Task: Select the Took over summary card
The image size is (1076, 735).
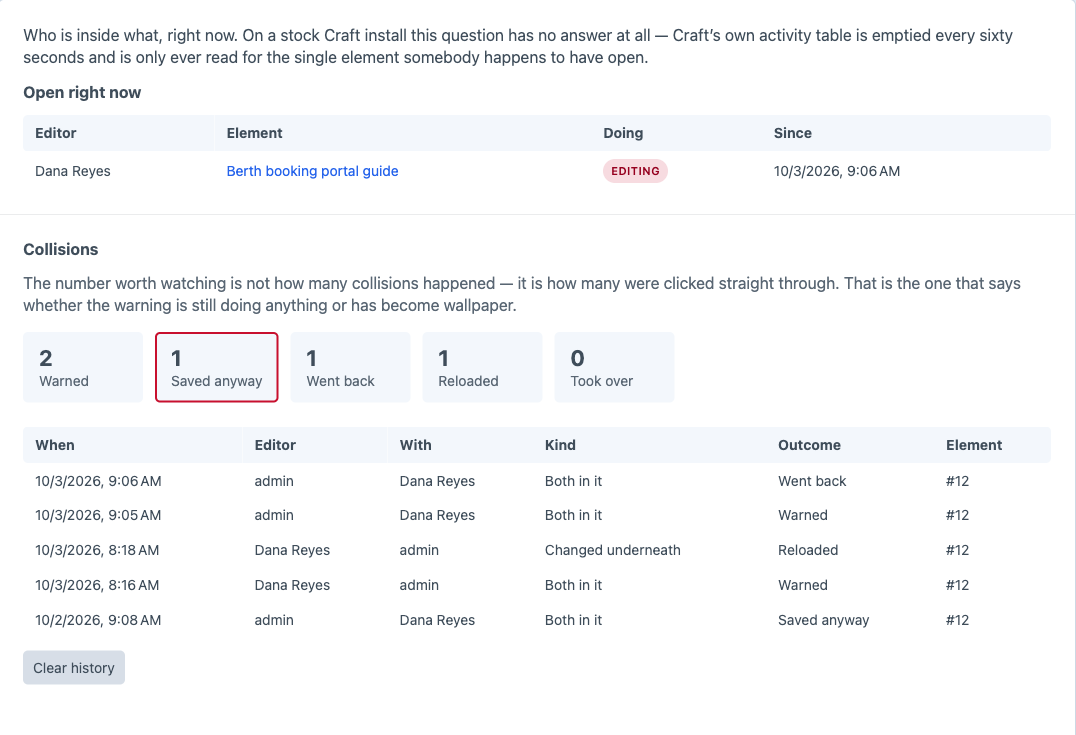Action: click(614, 367)
